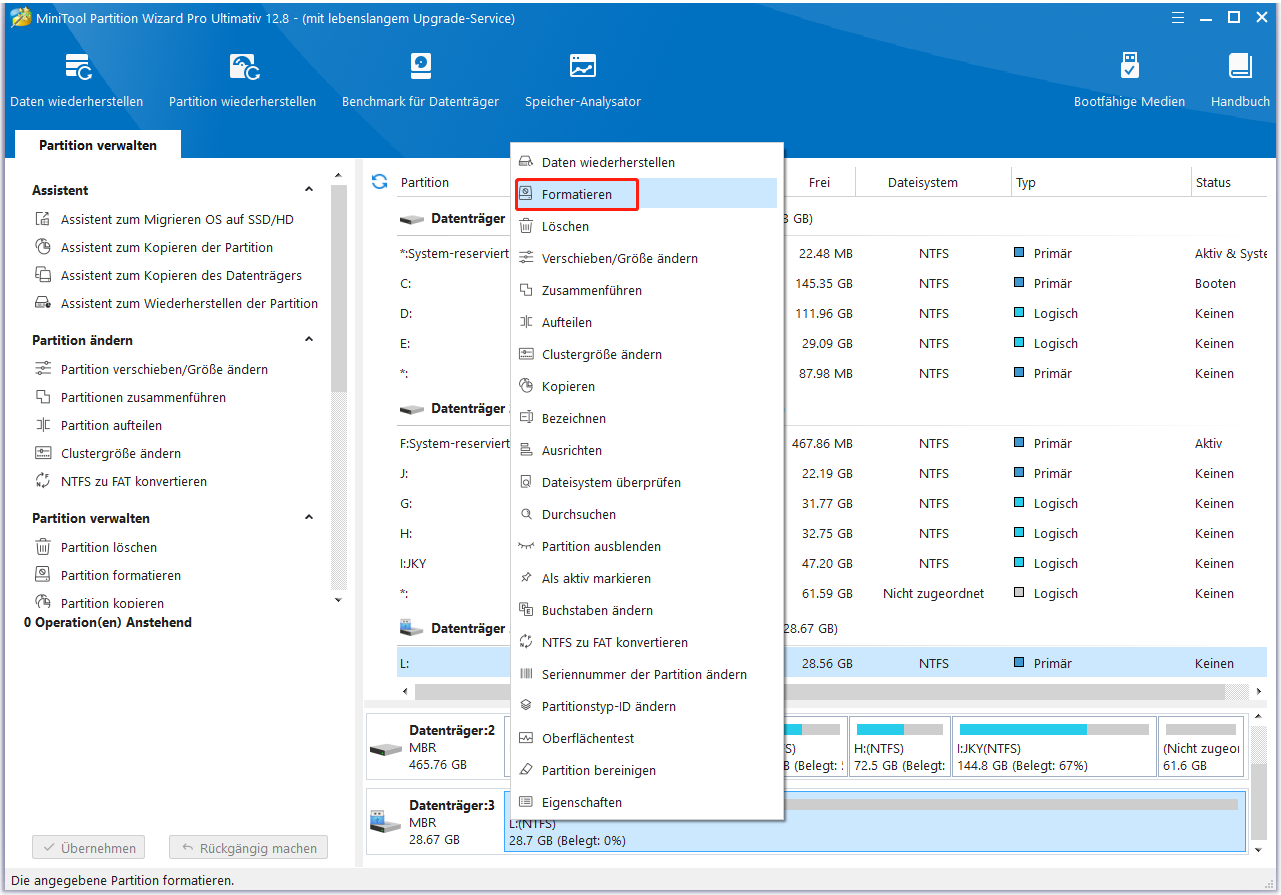
Task: Click the Übernehmen button
Action: pos(89,848)
